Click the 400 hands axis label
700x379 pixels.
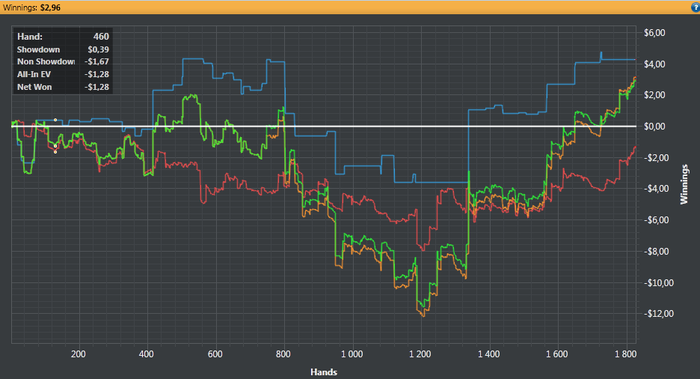(x=146, y=354)
